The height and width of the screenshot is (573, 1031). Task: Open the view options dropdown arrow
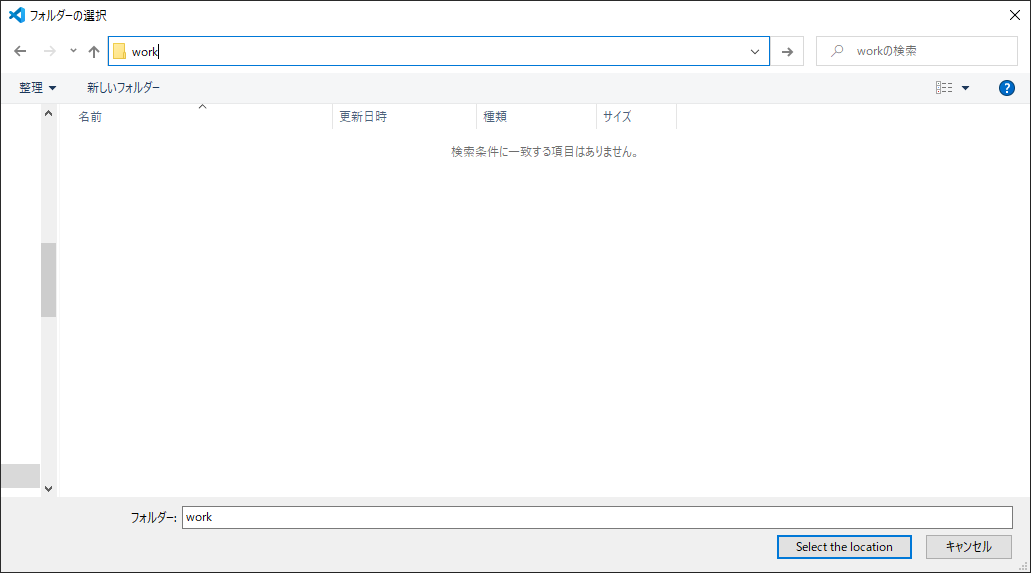tap(965, 87)
